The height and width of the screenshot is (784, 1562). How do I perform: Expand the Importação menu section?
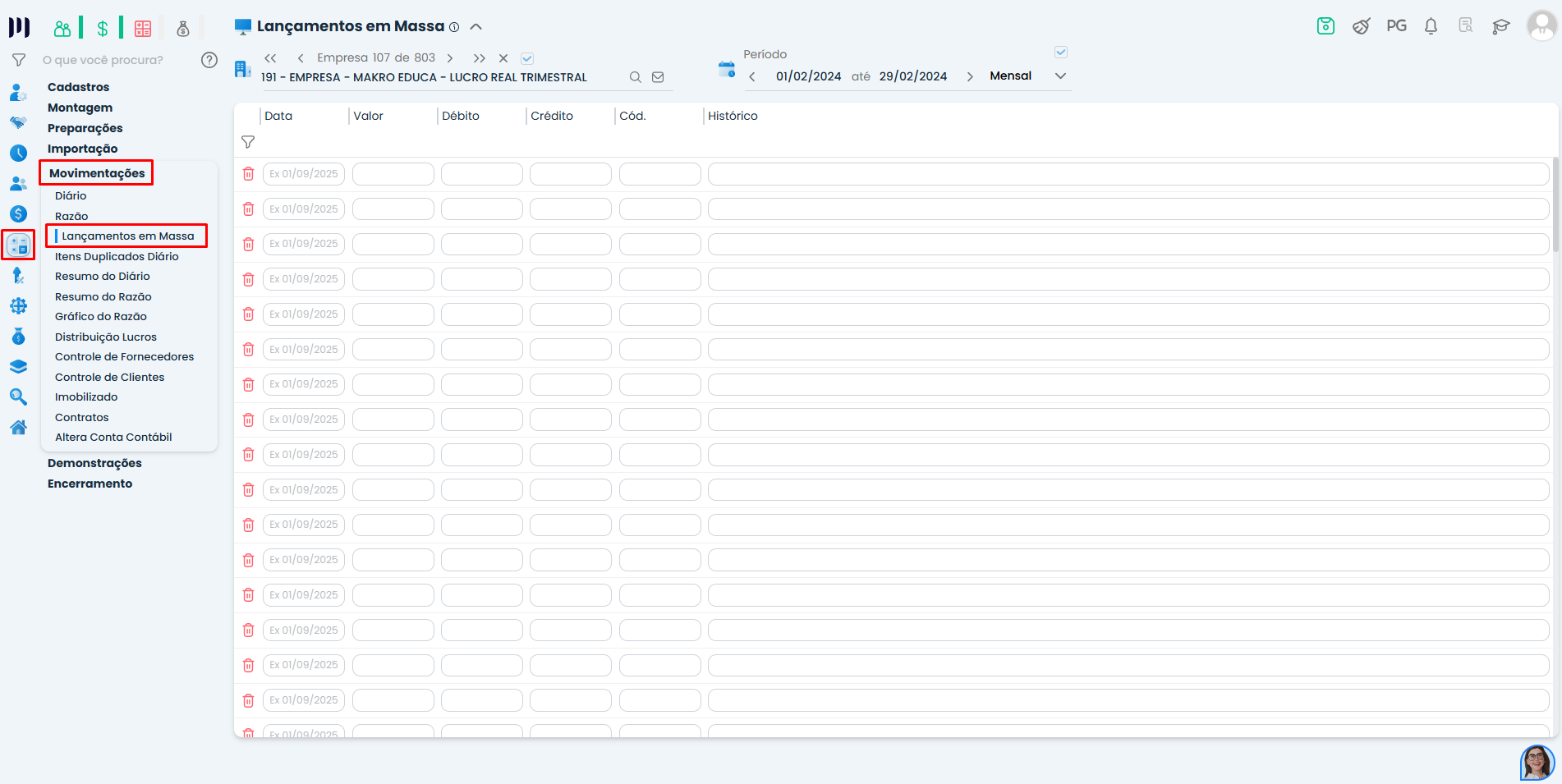coord(82,149)
